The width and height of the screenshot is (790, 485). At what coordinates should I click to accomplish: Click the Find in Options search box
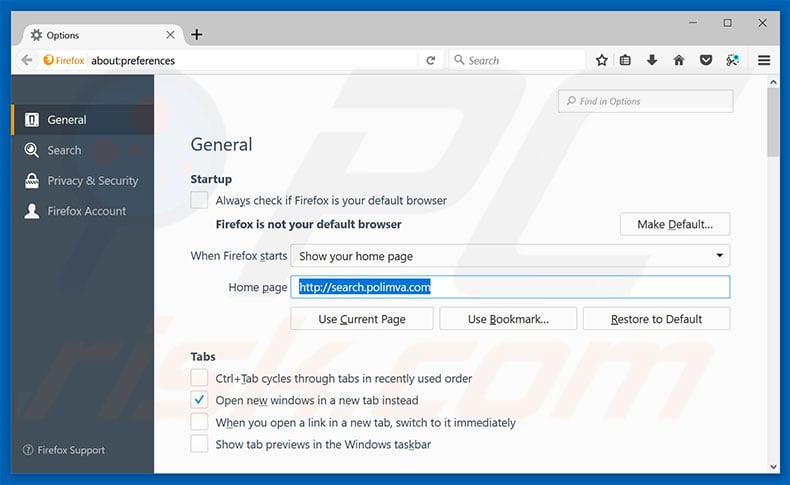click(x=645, y=101)
